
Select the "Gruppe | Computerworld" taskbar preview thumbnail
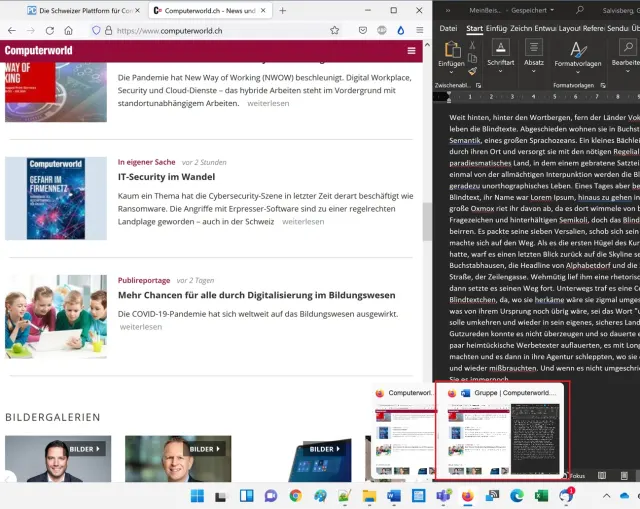[x=501, y=430]
